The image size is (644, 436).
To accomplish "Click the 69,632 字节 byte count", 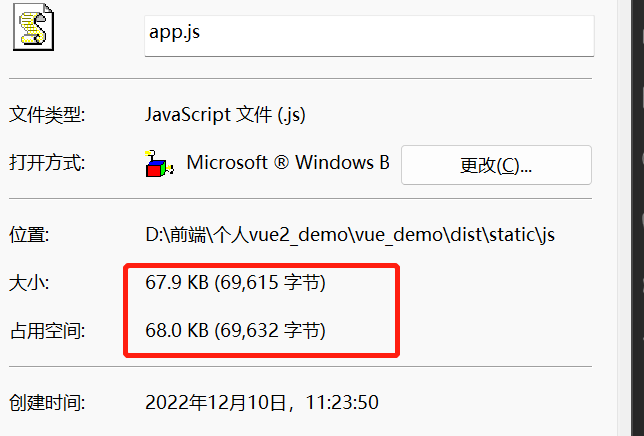I will pyautogui.click(x=270, y=331).
